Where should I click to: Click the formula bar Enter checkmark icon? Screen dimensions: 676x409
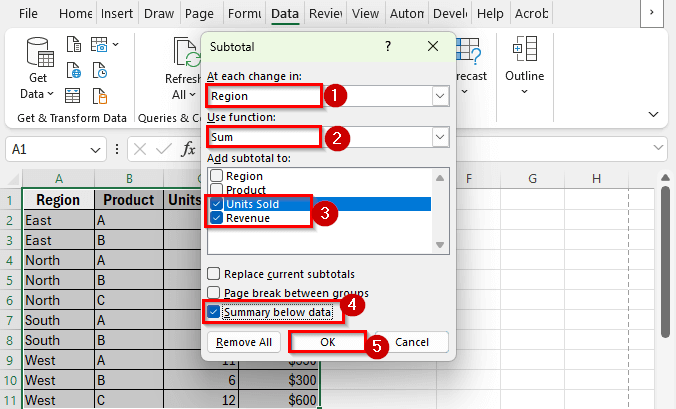164,150
